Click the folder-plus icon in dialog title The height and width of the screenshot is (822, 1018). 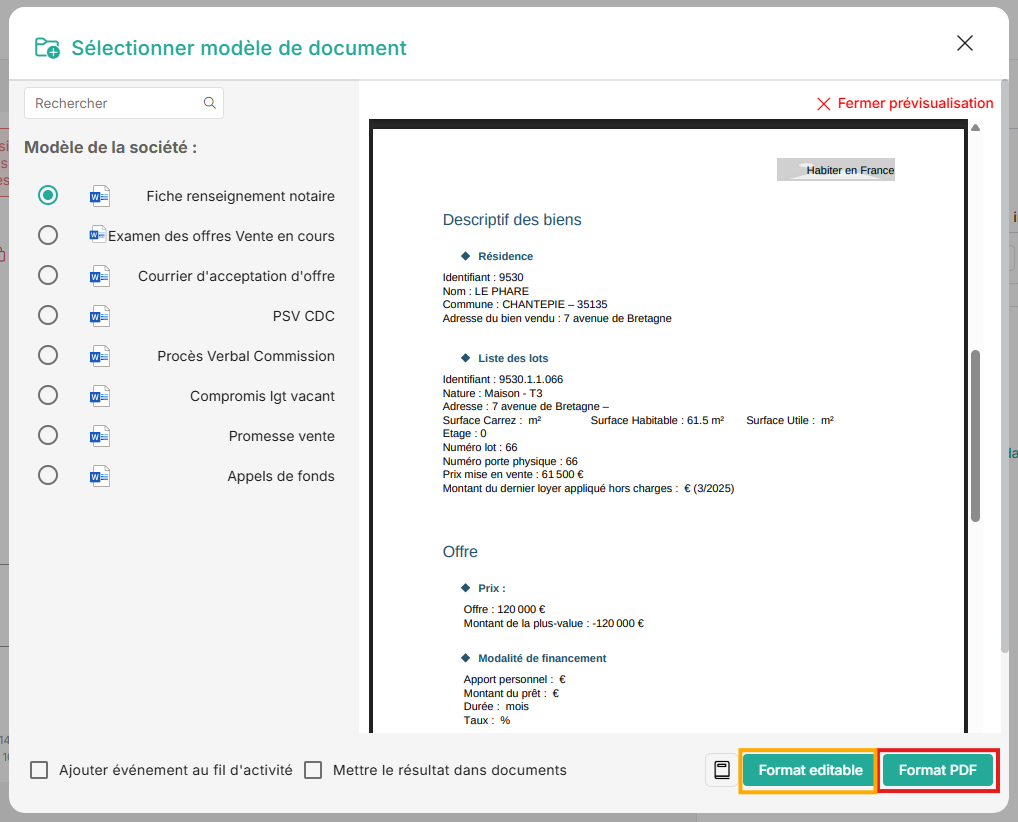(47, 47)
